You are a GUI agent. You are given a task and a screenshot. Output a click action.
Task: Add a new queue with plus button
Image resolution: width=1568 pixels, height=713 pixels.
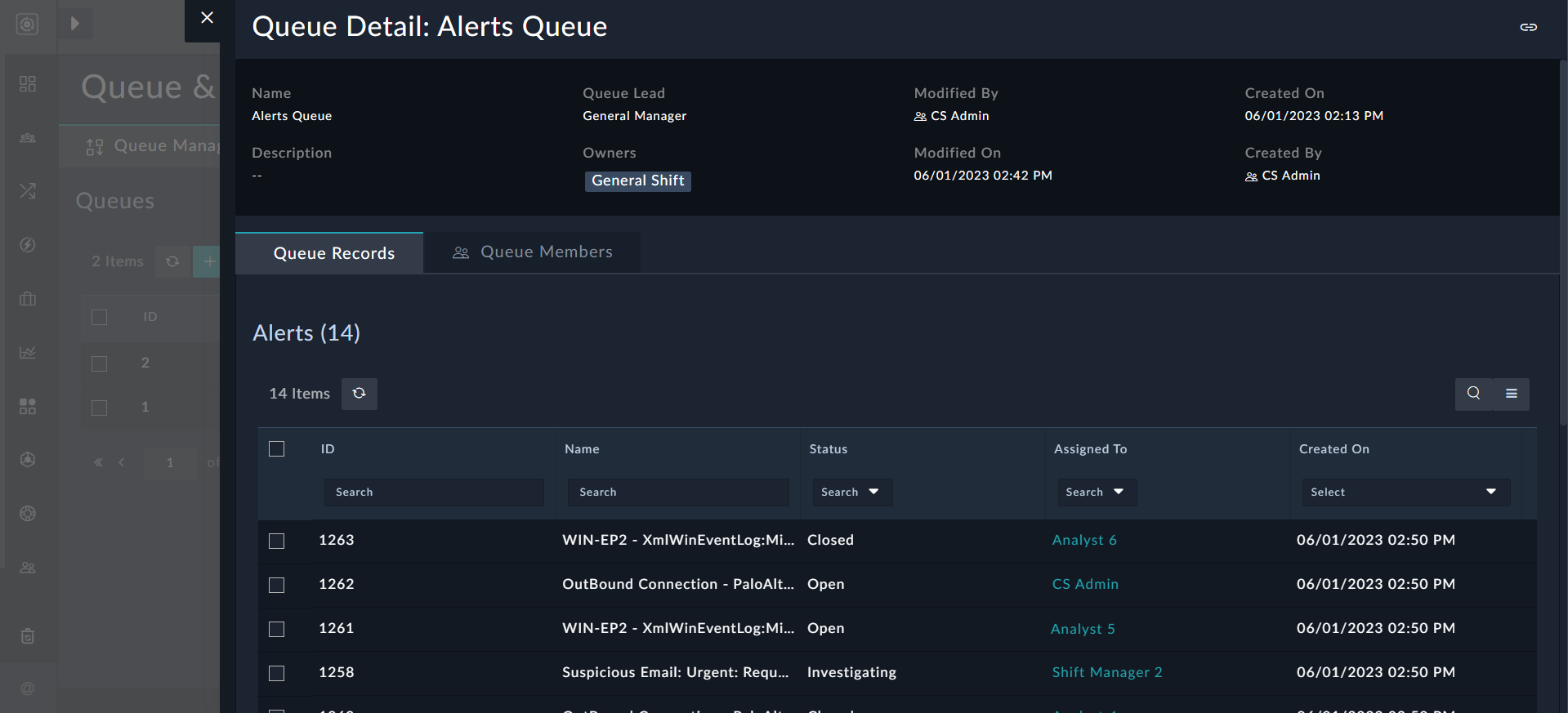pyautogui.click(x=208, y=261)
